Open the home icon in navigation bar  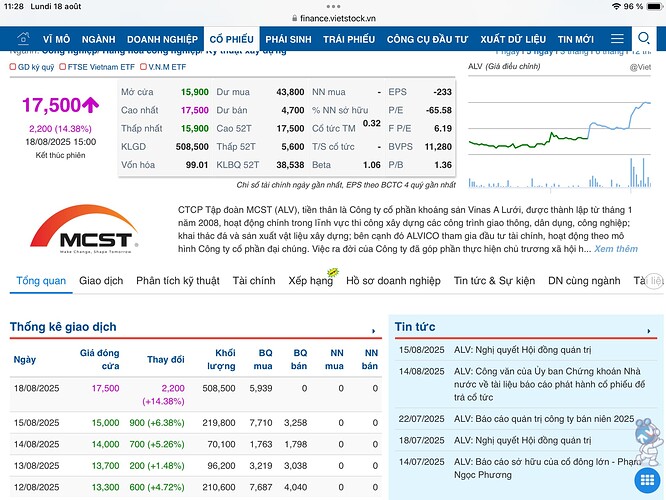(23, 39)
